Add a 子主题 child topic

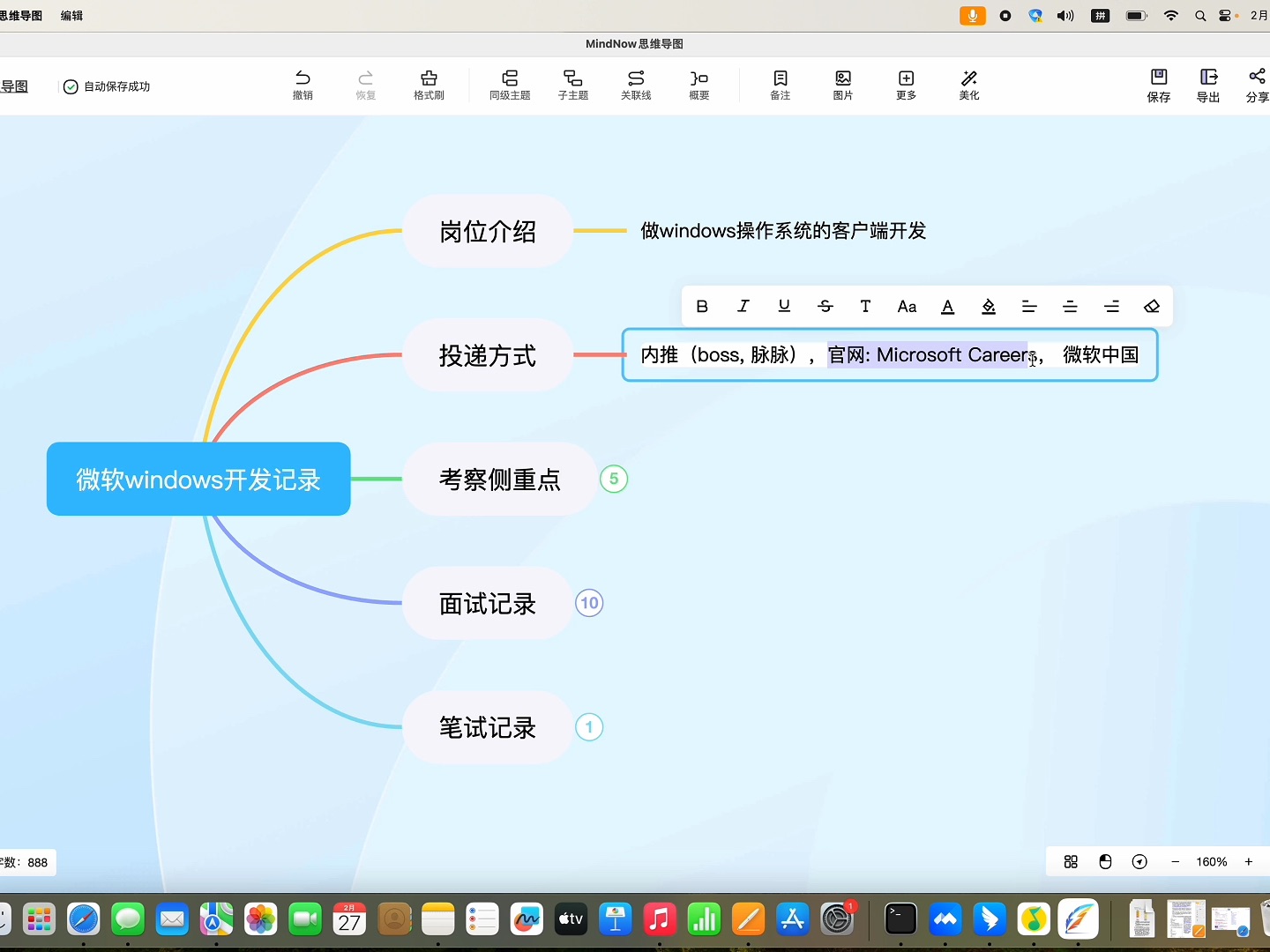[573, 85]
